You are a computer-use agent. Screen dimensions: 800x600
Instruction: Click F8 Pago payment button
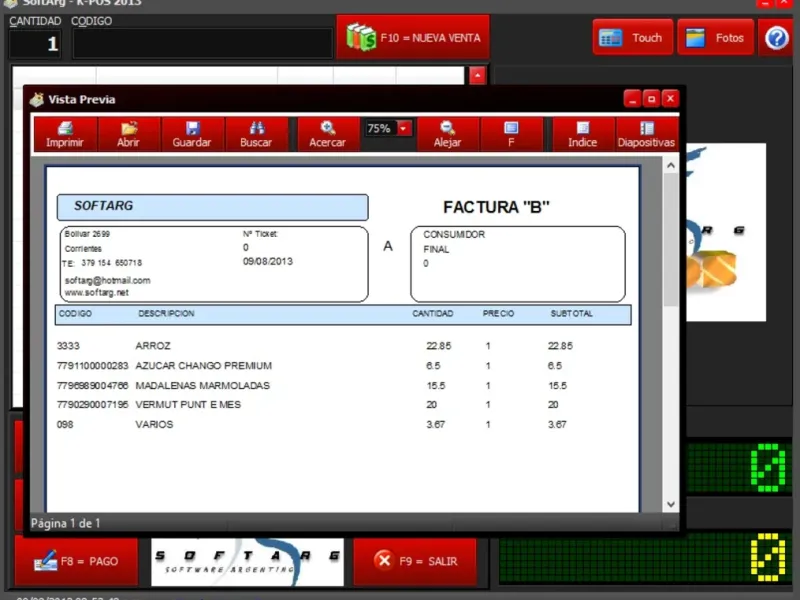pyautogui.click(x=77, y=561)
